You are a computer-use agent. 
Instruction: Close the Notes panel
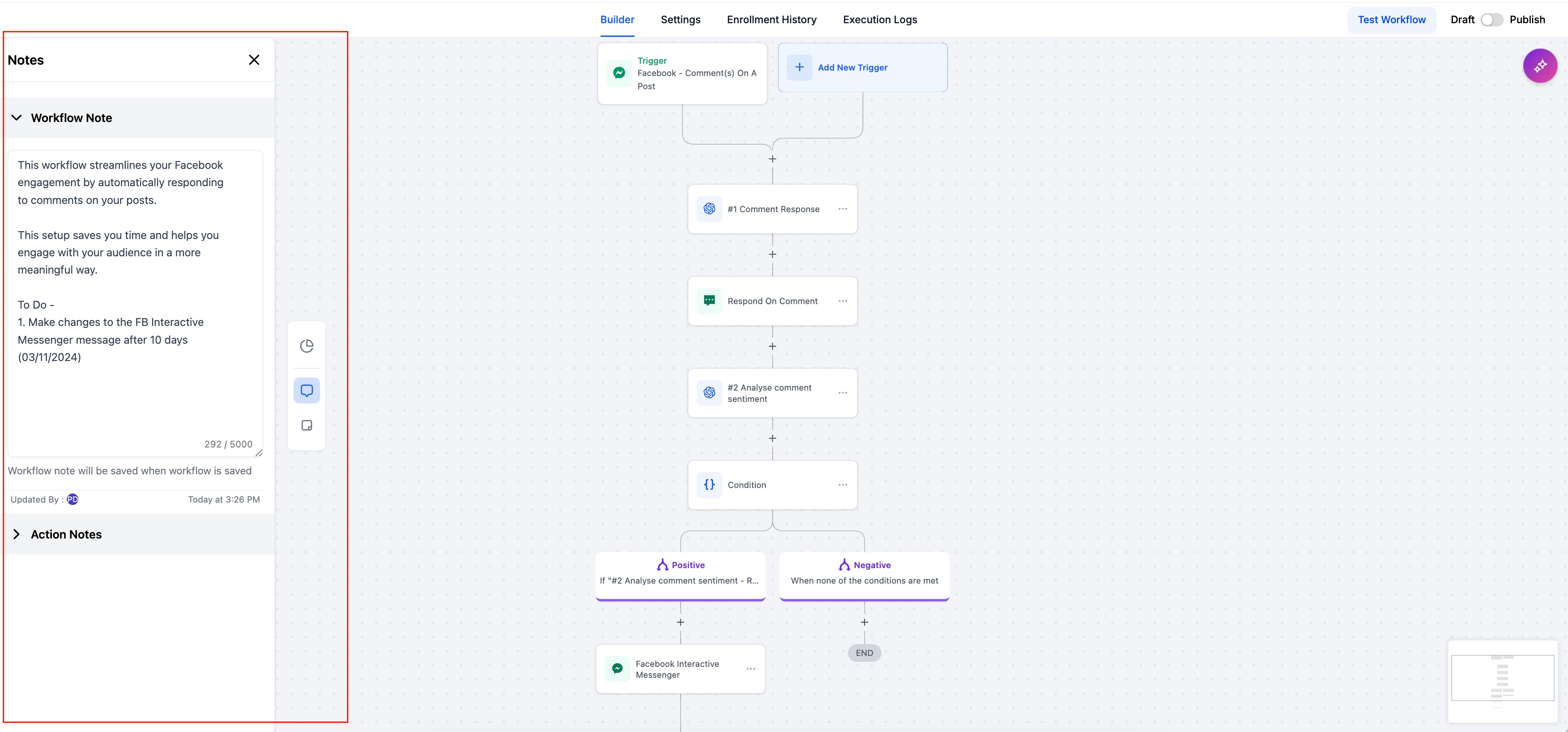[x=254, y=60]
